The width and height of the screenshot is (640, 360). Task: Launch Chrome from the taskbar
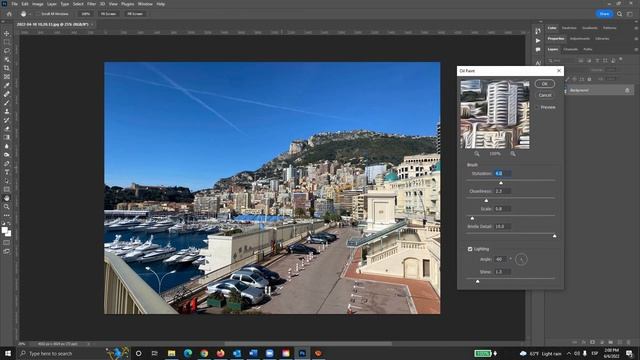204,353
